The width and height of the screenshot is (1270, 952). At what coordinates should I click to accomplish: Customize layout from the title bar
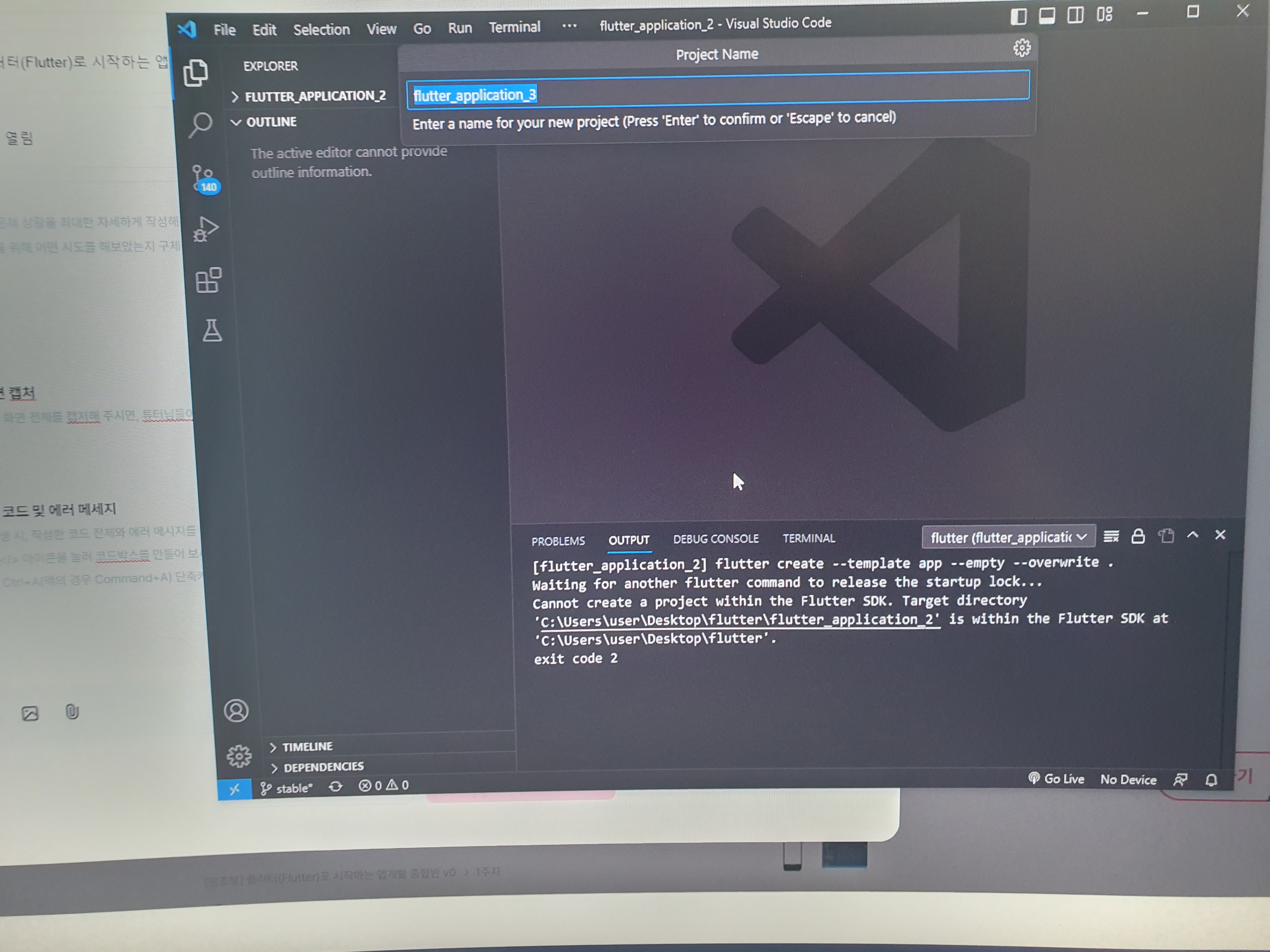(1104, 14)
